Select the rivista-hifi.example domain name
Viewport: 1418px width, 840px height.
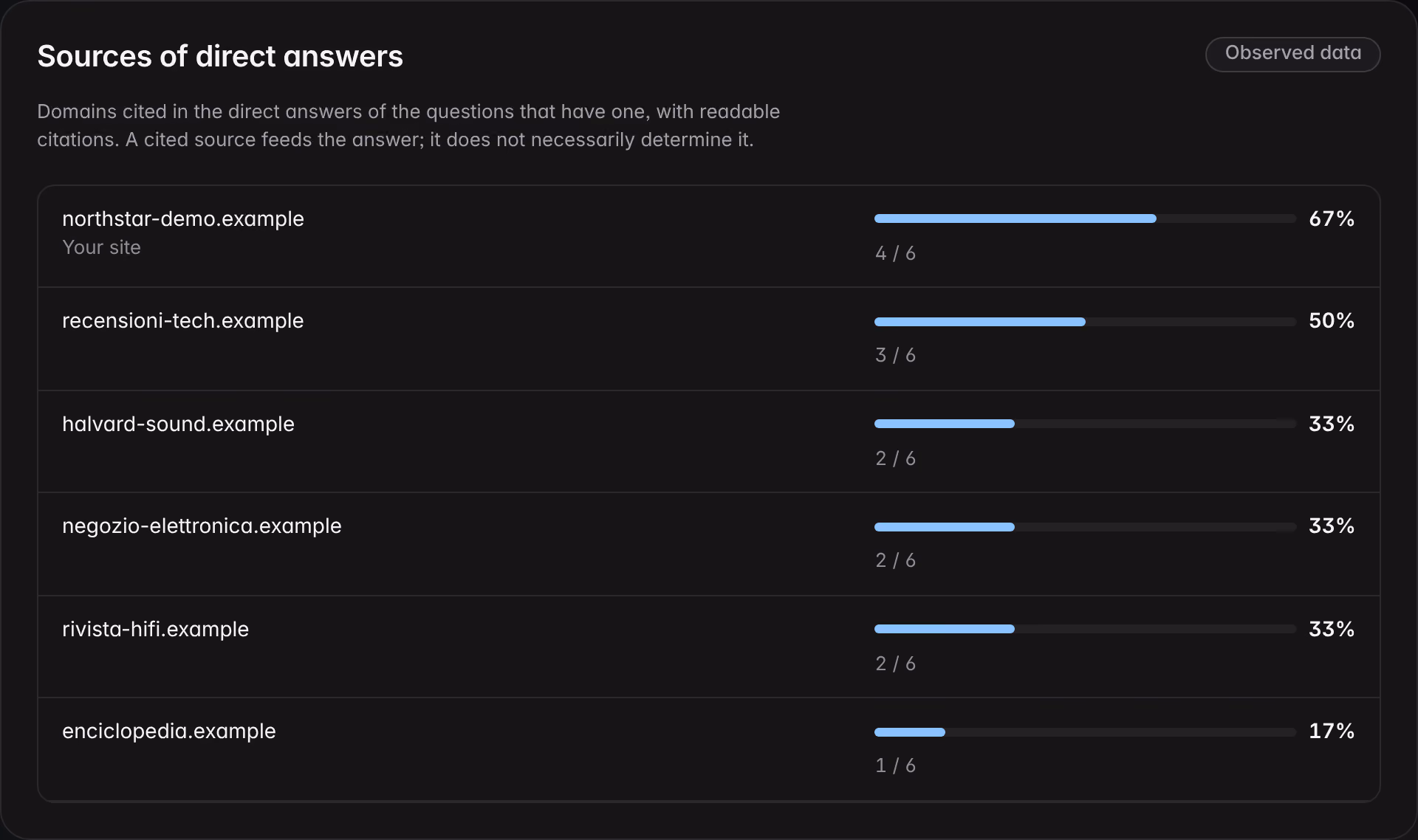155,629
